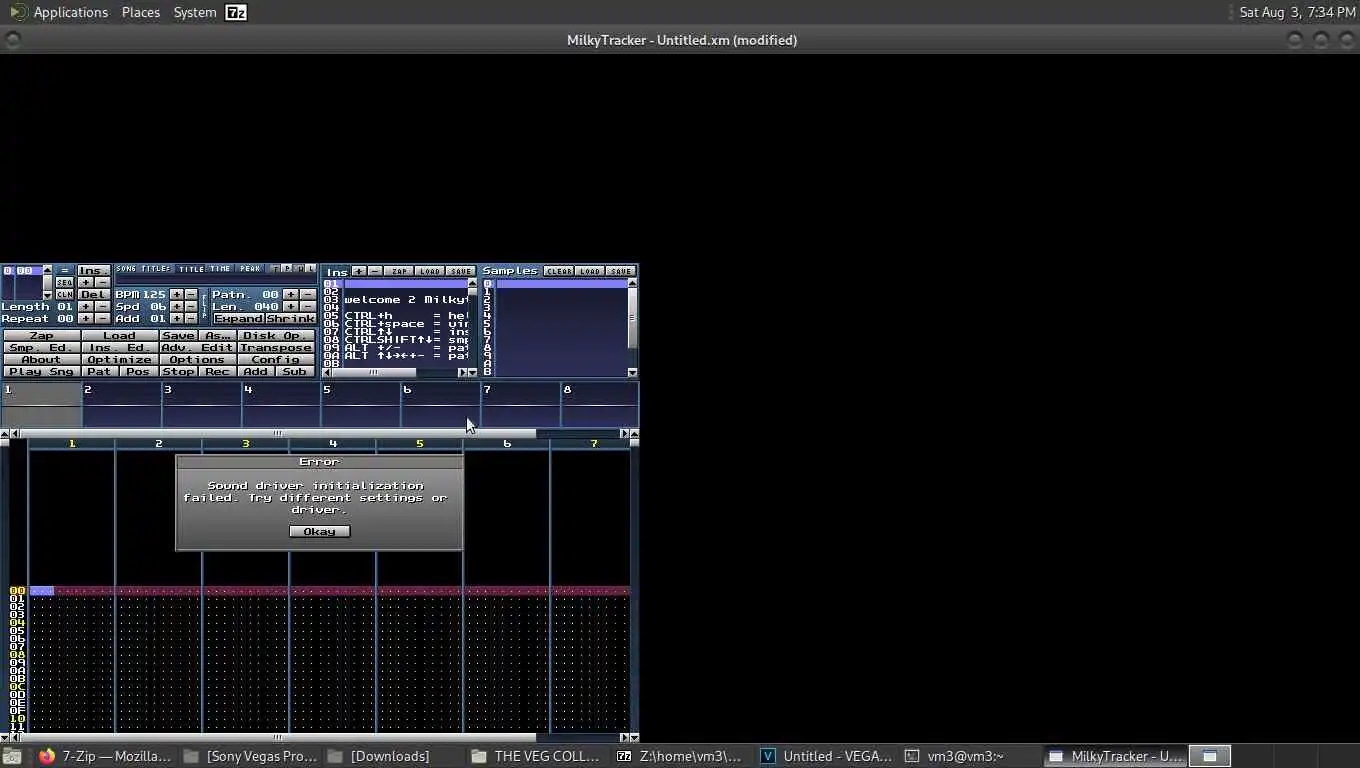Decrease Add value with minus
The height and width of the screenshot is (768, 1360).
coord(191,319)
